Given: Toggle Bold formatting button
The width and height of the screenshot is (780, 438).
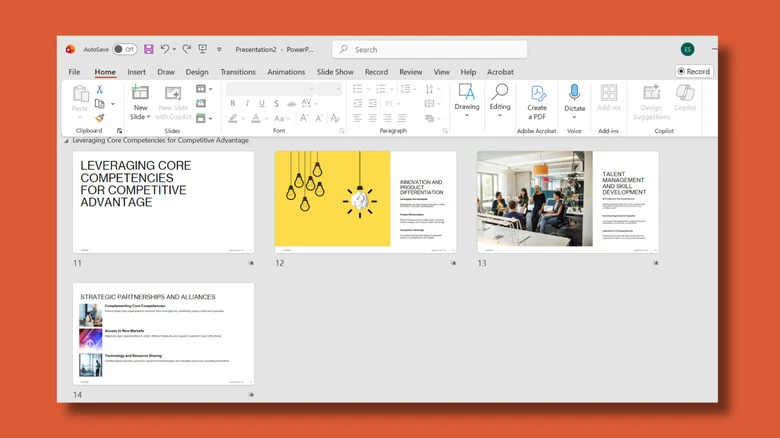Looking at the screenshot, I should 232,104.
